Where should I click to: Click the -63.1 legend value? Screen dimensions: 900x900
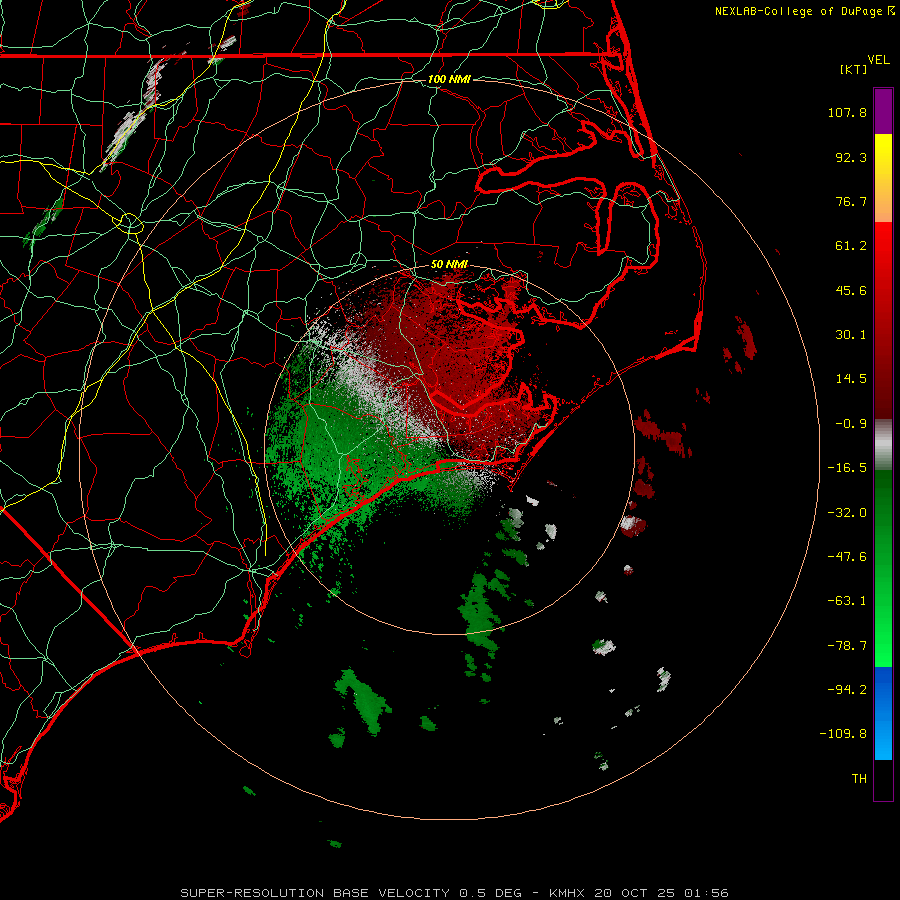(x=847, y=601)
